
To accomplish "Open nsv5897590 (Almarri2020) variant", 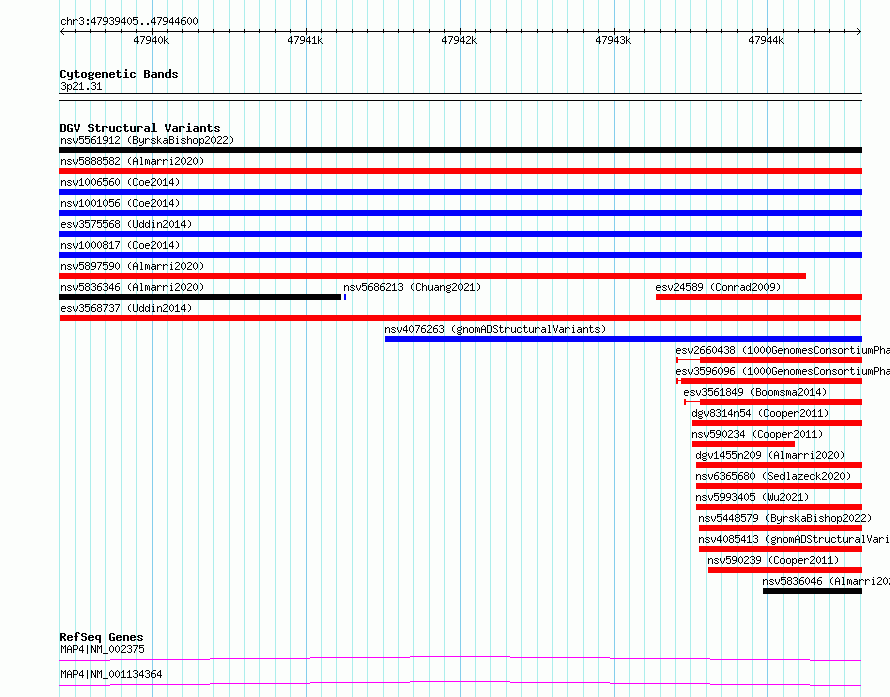I will click(132, 266).
